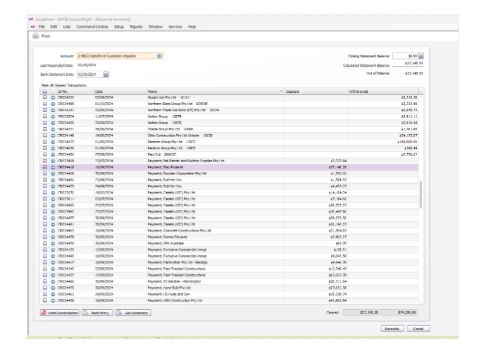Tick the Bell Plaster and Building Supplies checkbox

pyautogui.click(x=45, y=161)
